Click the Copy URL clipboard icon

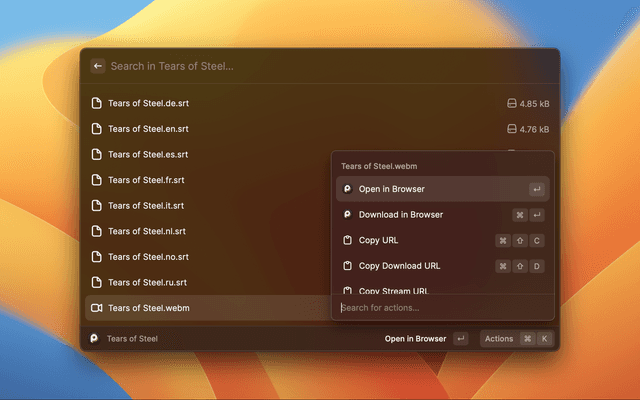347,240
